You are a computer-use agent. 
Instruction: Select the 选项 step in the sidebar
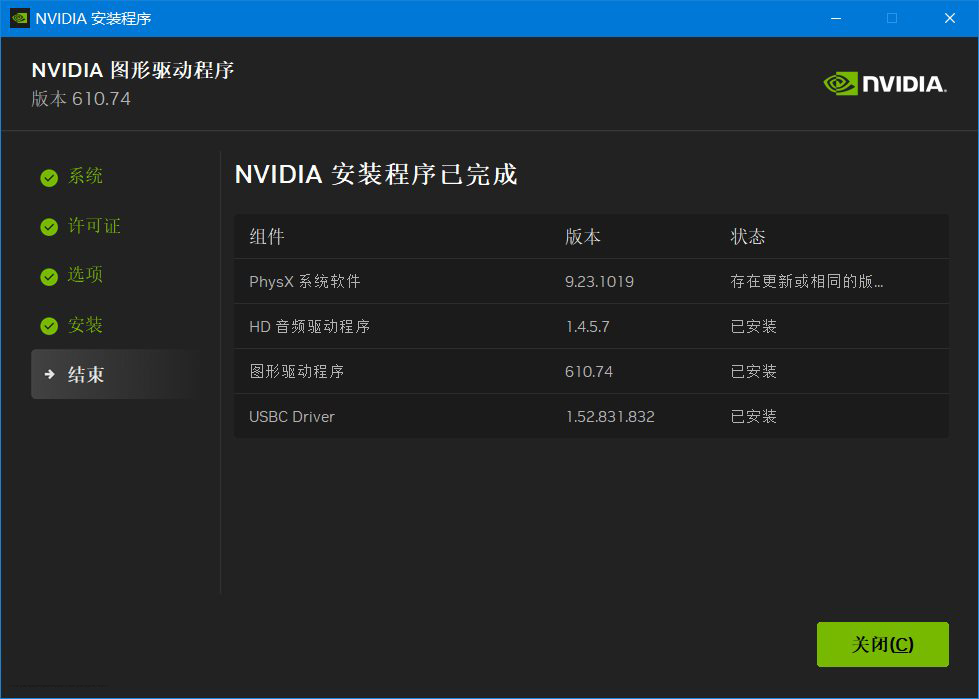point(85,275)
